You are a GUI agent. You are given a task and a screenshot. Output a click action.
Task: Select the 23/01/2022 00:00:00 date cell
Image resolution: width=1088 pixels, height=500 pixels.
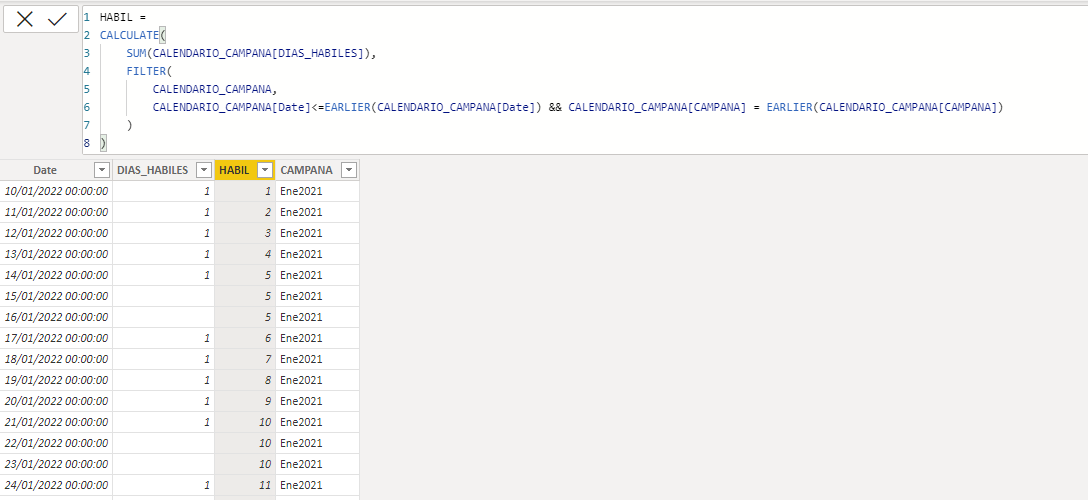pos(56,464)
